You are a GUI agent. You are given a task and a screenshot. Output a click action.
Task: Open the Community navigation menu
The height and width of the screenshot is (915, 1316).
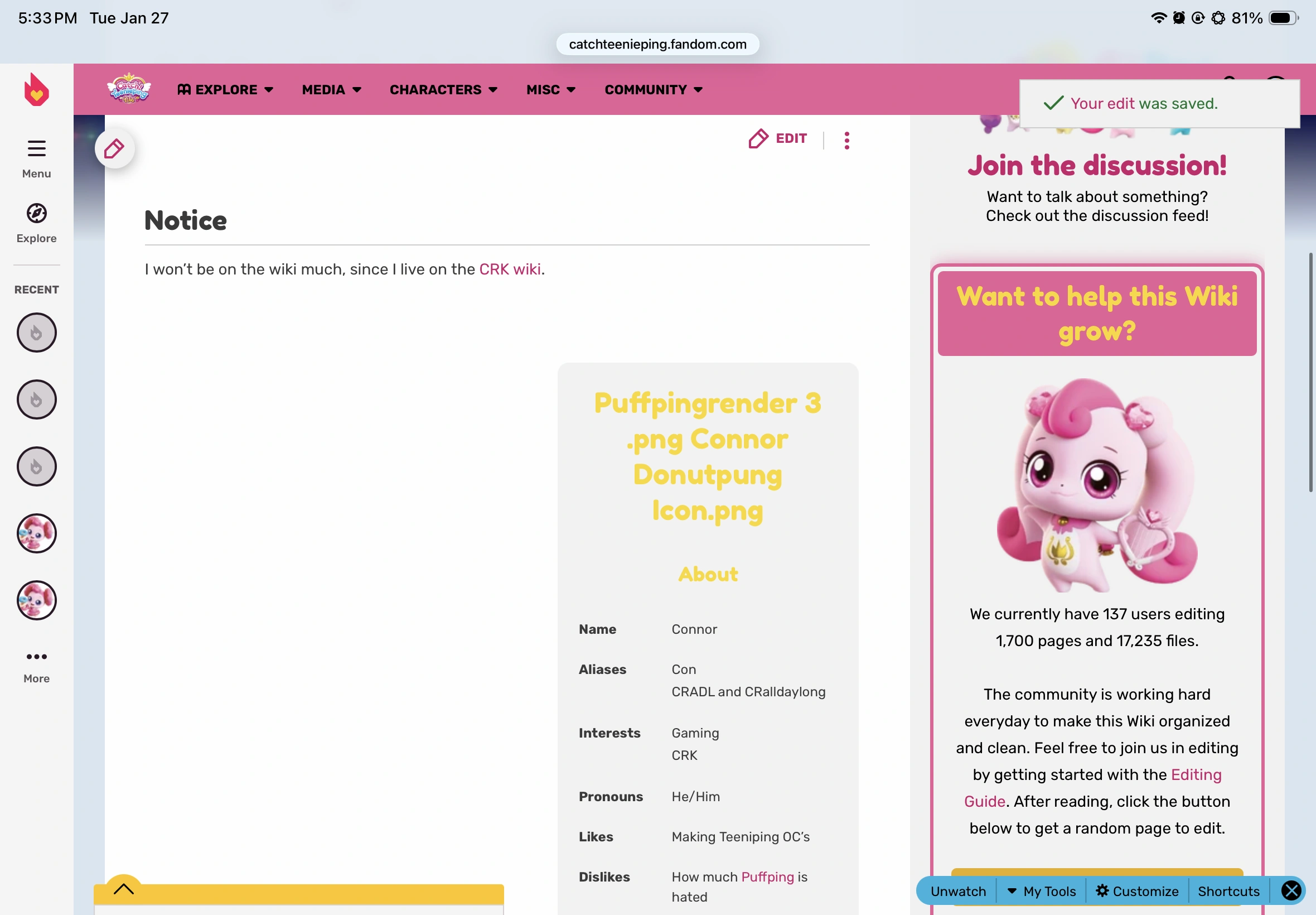[653, 89]
